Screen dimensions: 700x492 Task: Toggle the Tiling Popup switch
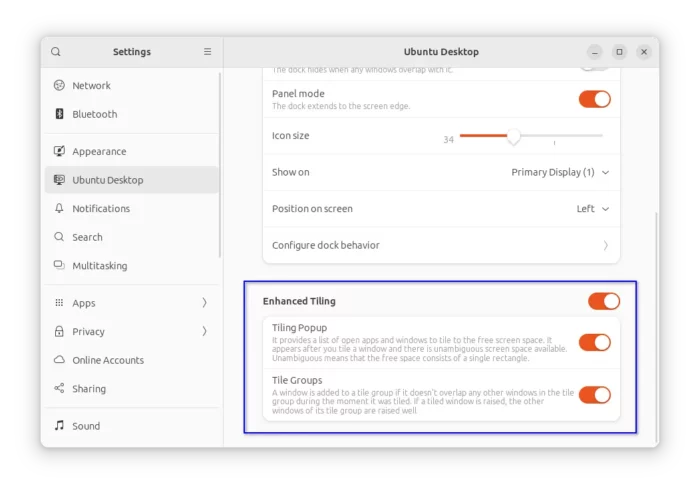pyautogui.click(x=595, y=343)
